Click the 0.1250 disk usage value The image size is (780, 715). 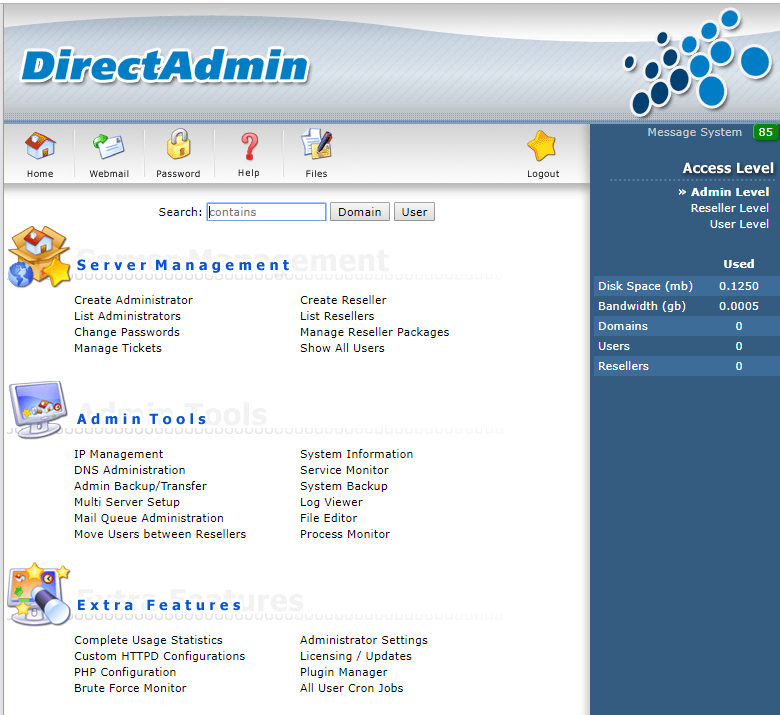tap(739, 286)
